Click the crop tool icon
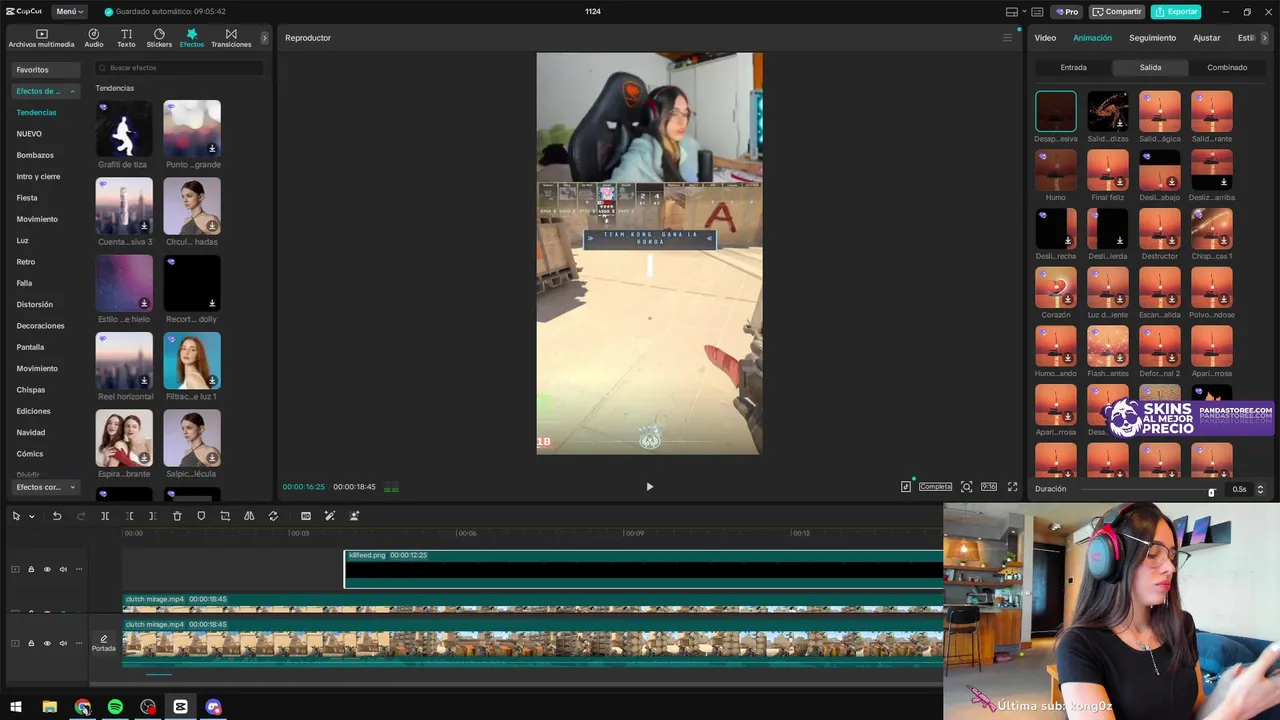1280x720 pixels. tap(225, 516)
